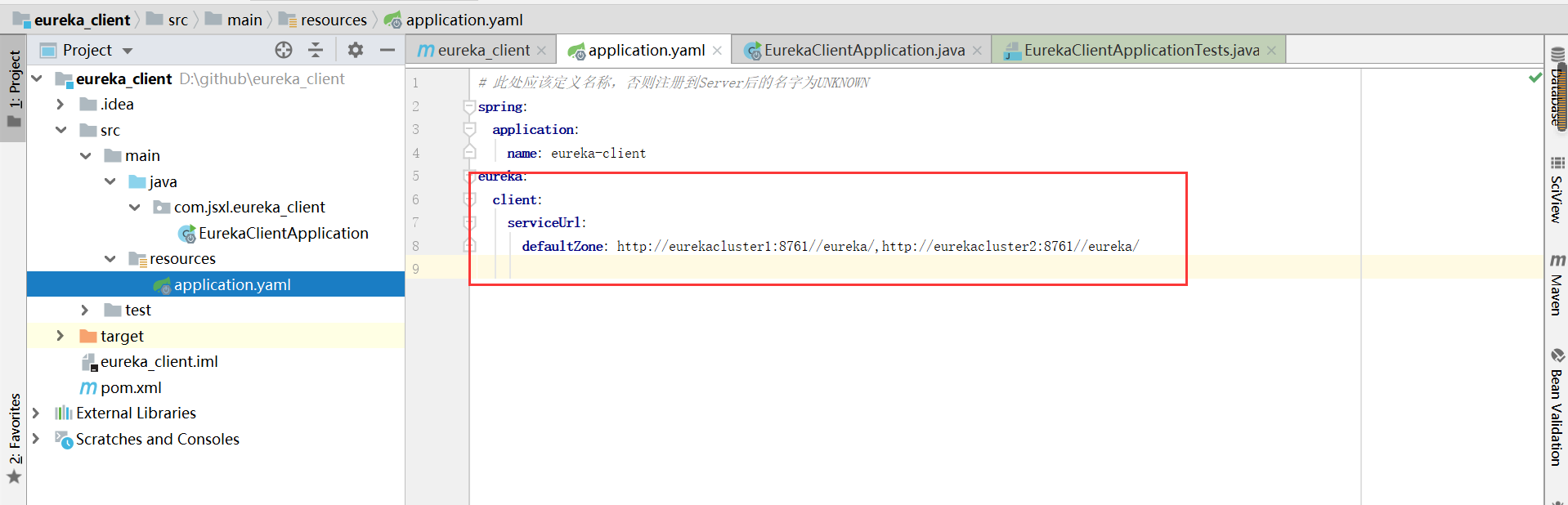The image size is (1568, 505).
Task: Open Project panel settings gear
Action: [355, 50]
